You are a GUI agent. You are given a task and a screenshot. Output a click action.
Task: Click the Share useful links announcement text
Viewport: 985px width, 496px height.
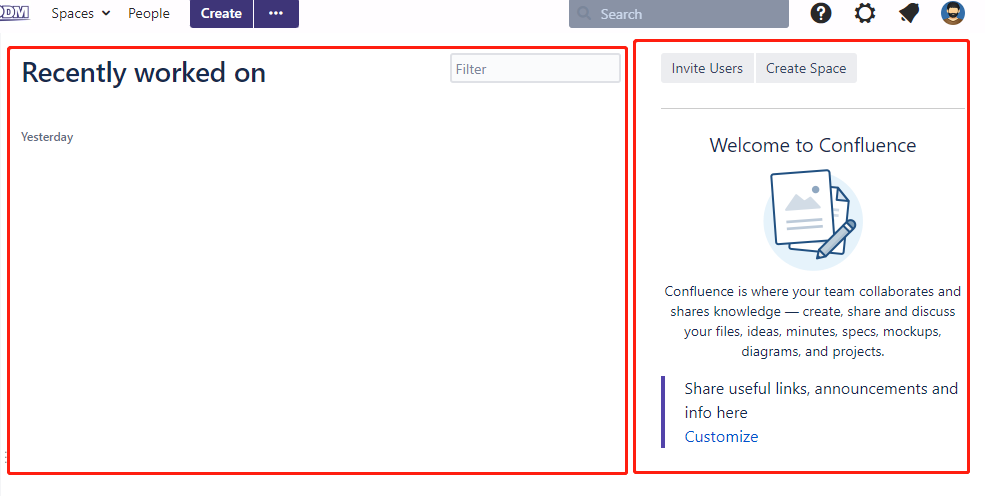pyautogui.click(x=821, y=401)
